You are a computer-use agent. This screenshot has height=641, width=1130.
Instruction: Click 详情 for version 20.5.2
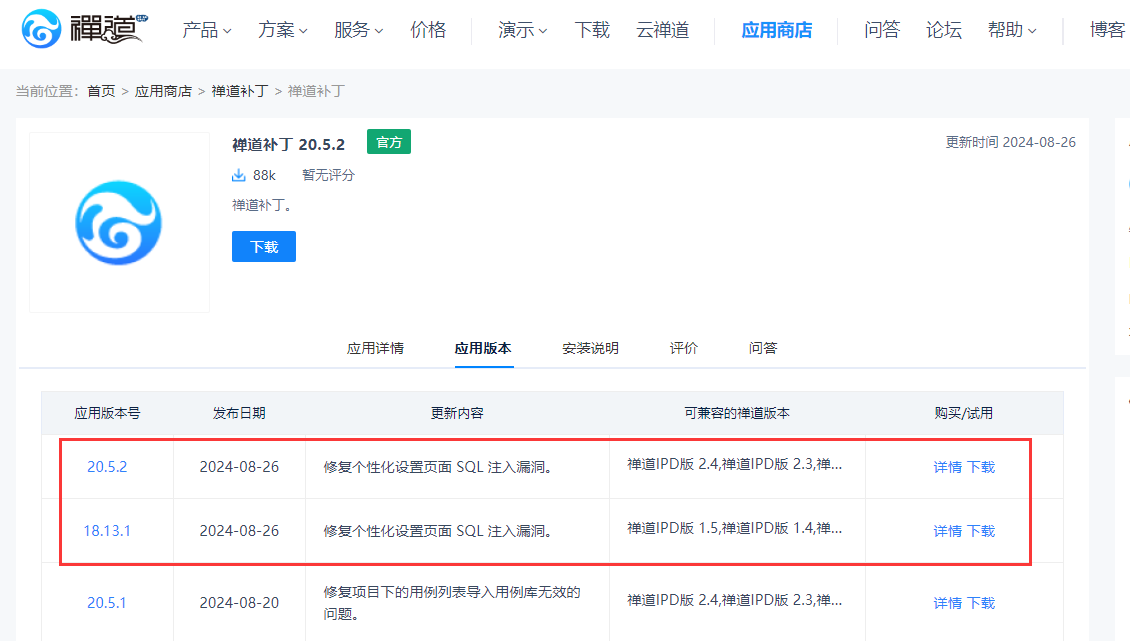pos(948,467)
